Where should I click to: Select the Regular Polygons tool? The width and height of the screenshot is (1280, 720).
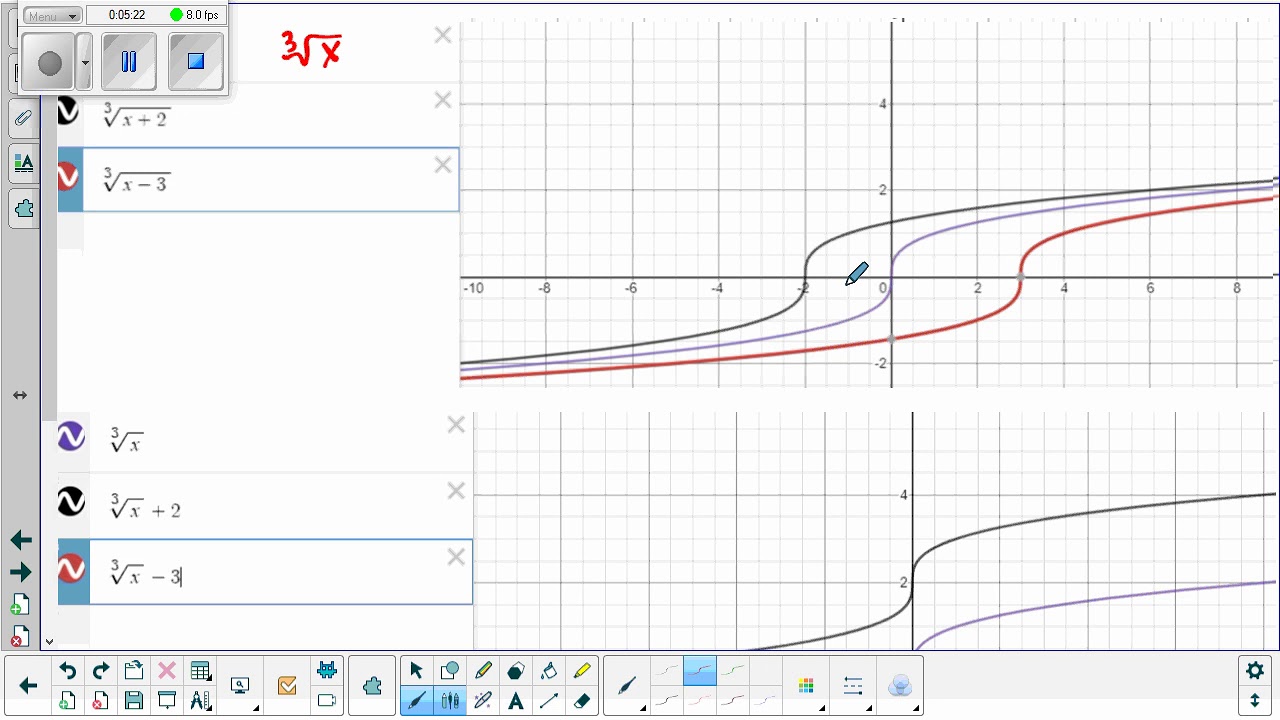516,671
